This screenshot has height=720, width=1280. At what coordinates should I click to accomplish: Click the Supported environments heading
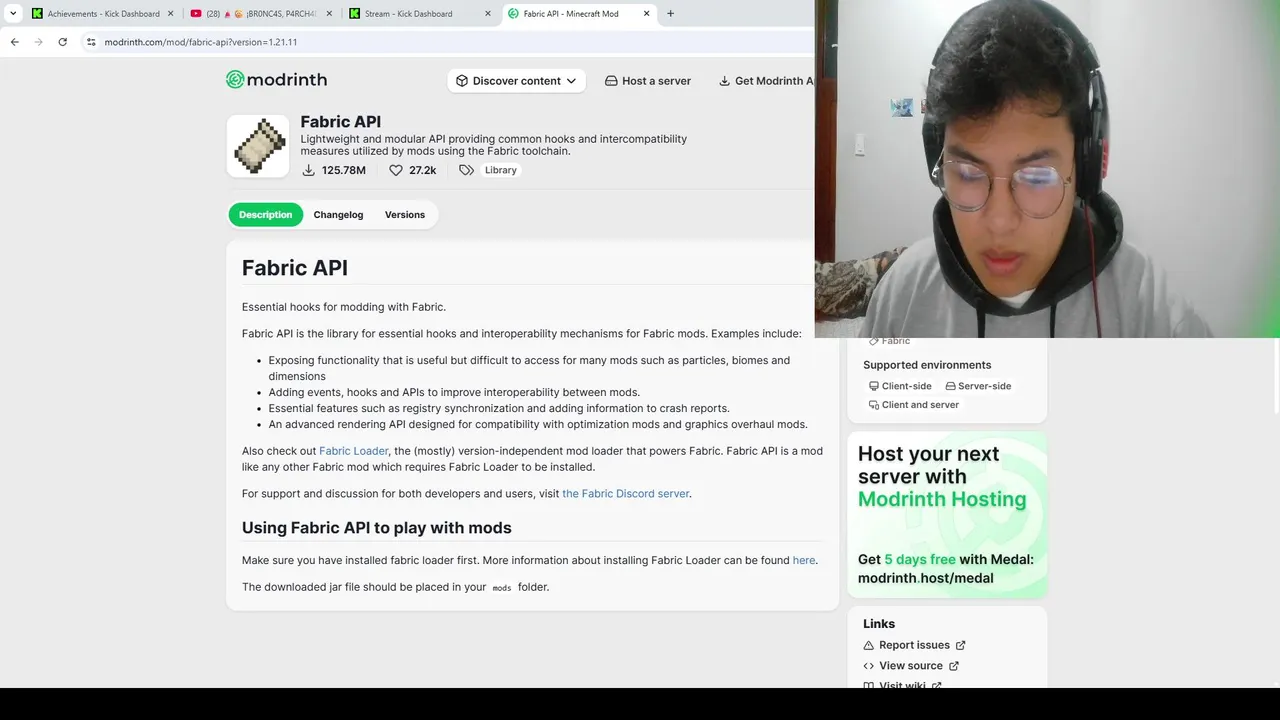click(x=927, y=365)
